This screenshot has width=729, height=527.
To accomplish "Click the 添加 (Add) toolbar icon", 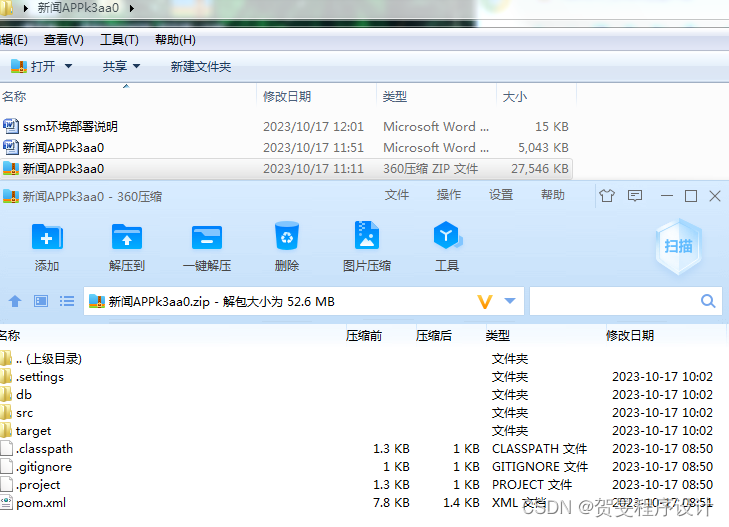I will tap(47, 237).
